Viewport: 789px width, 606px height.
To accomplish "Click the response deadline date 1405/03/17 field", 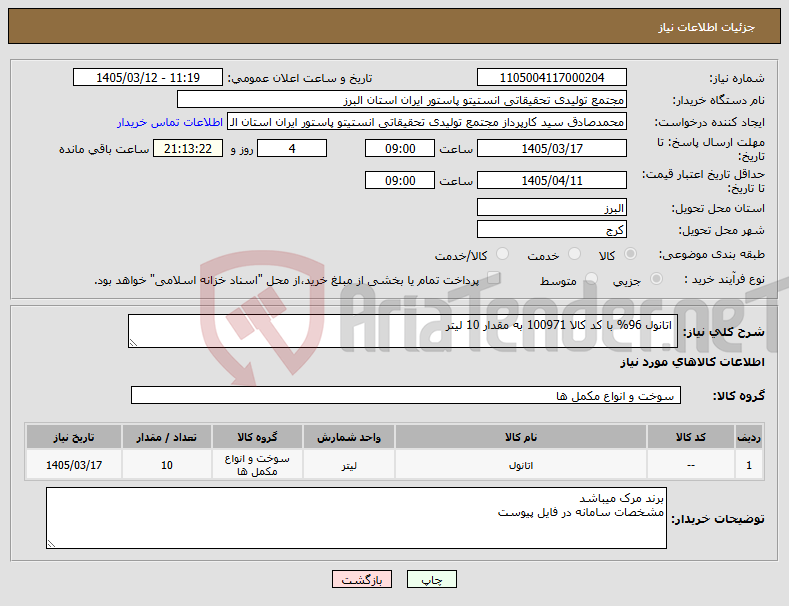I will [551, 148].
